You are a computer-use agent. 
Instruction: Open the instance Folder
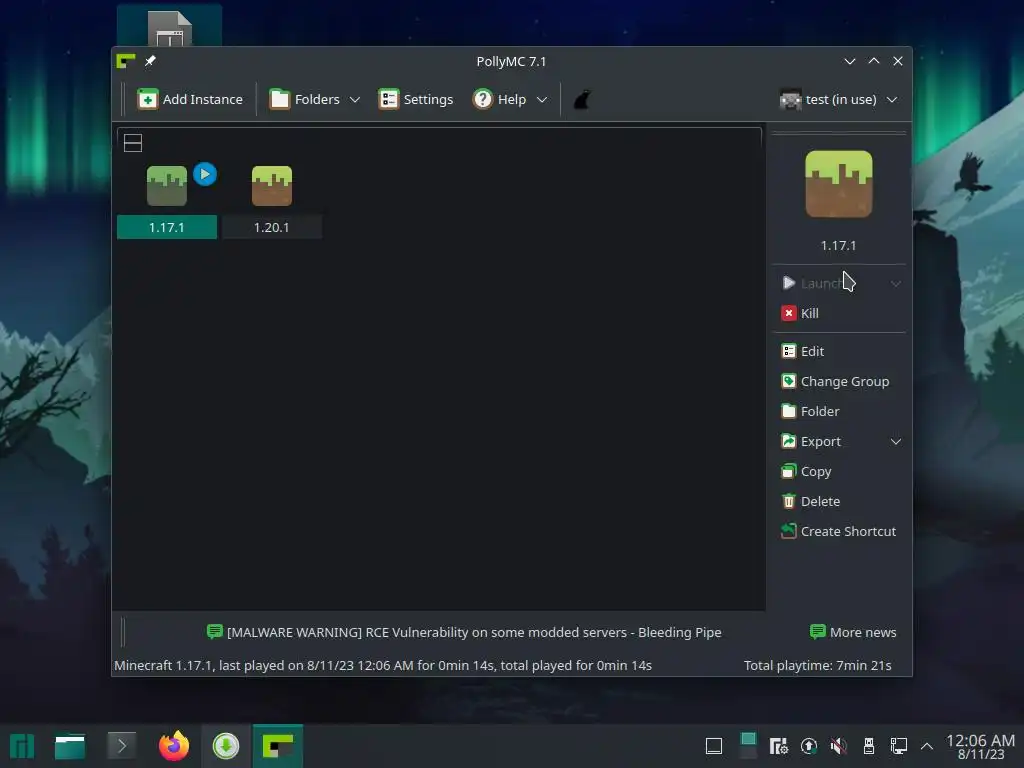pyautogui.click(x=810, y=411)
